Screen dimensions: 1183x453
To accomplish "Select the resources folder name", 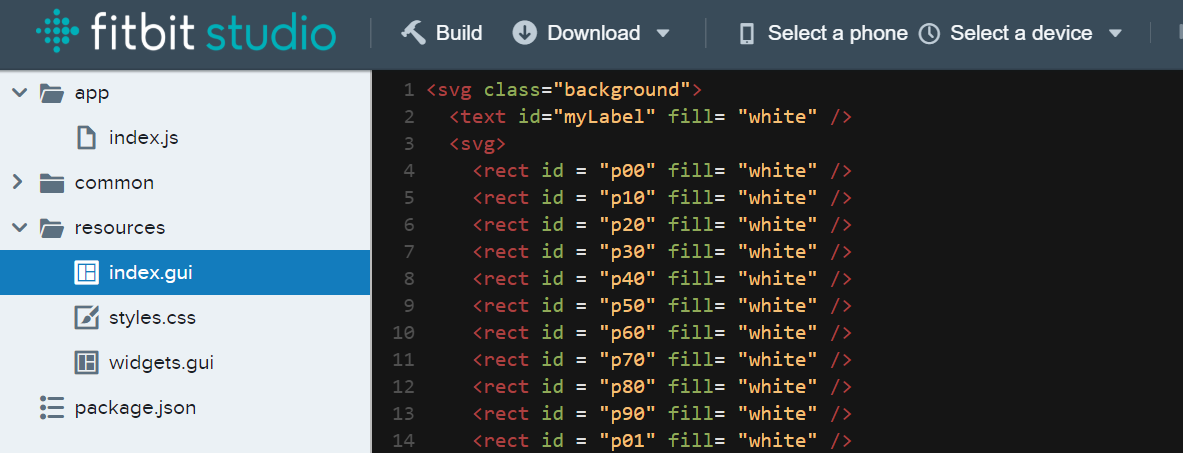I will 120,227.
